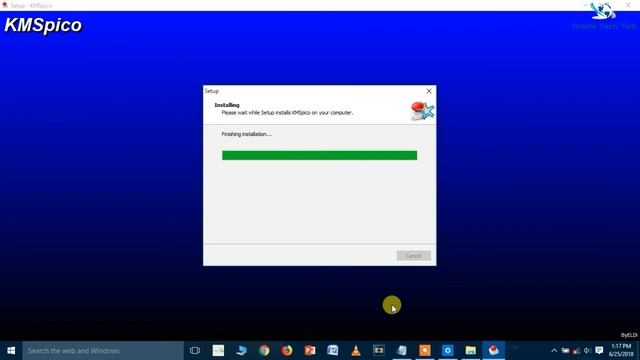Show hidden system tray icons
Screen dimensions: 640x360
tap(554, 351)
